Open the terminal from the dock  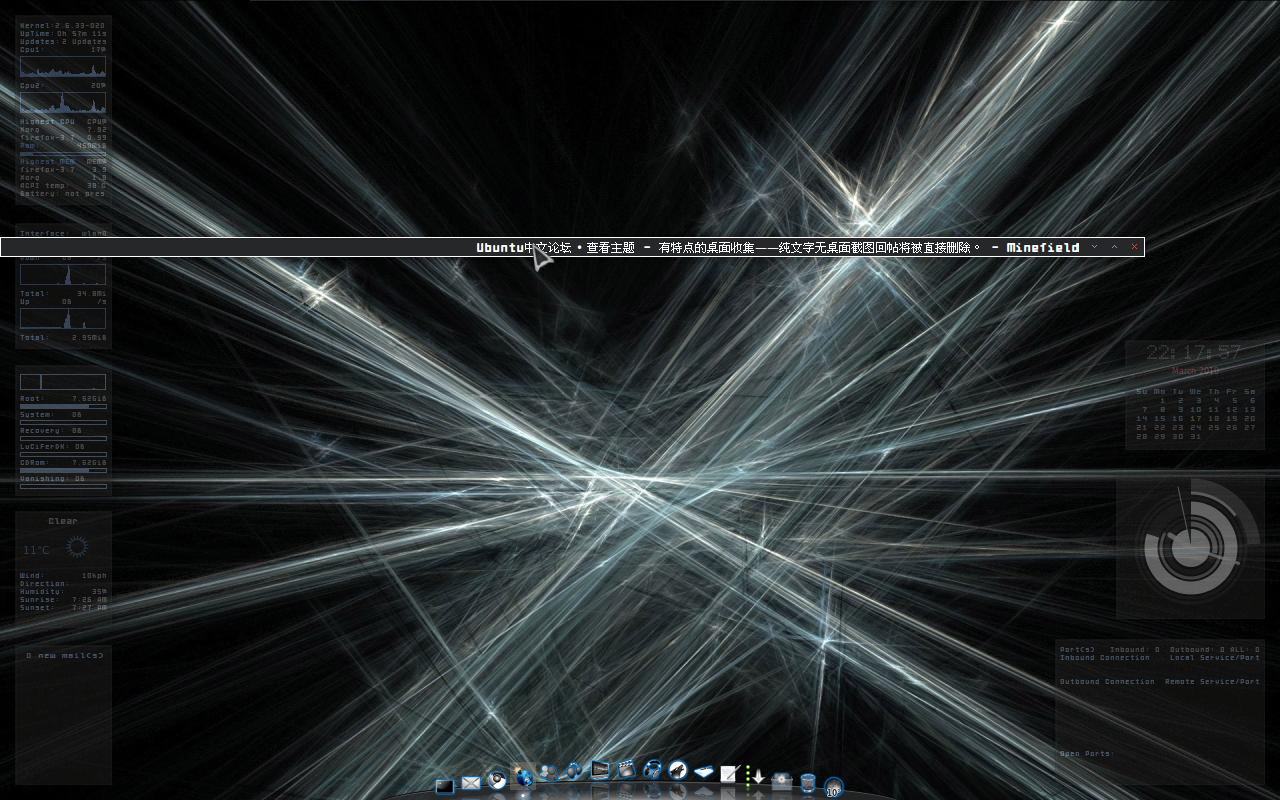445,786
